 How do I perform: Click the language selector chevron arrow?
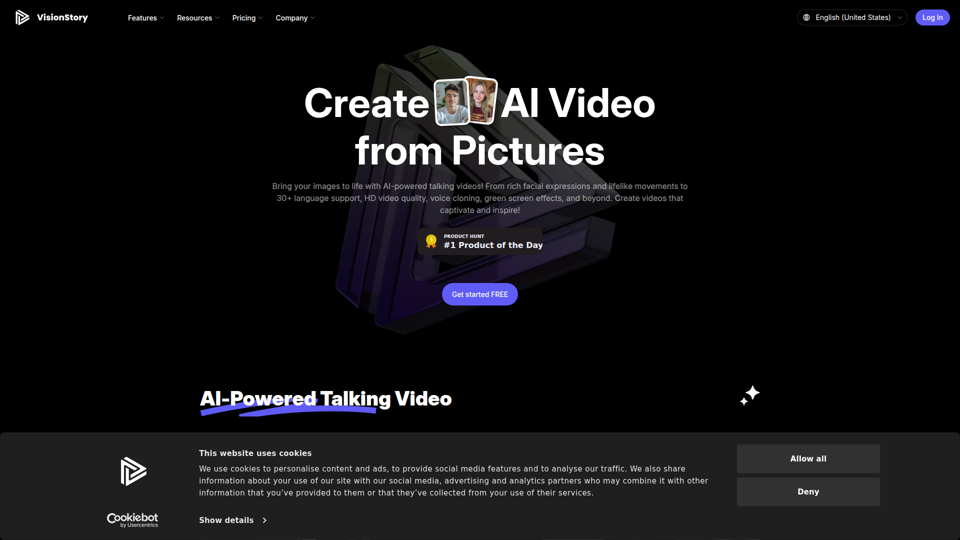[x=899, y=18]
